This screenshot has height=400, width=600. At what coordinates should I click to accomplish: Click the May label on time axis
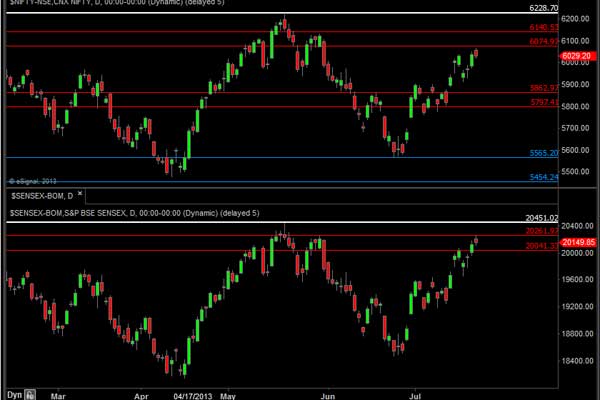[228, 396]
